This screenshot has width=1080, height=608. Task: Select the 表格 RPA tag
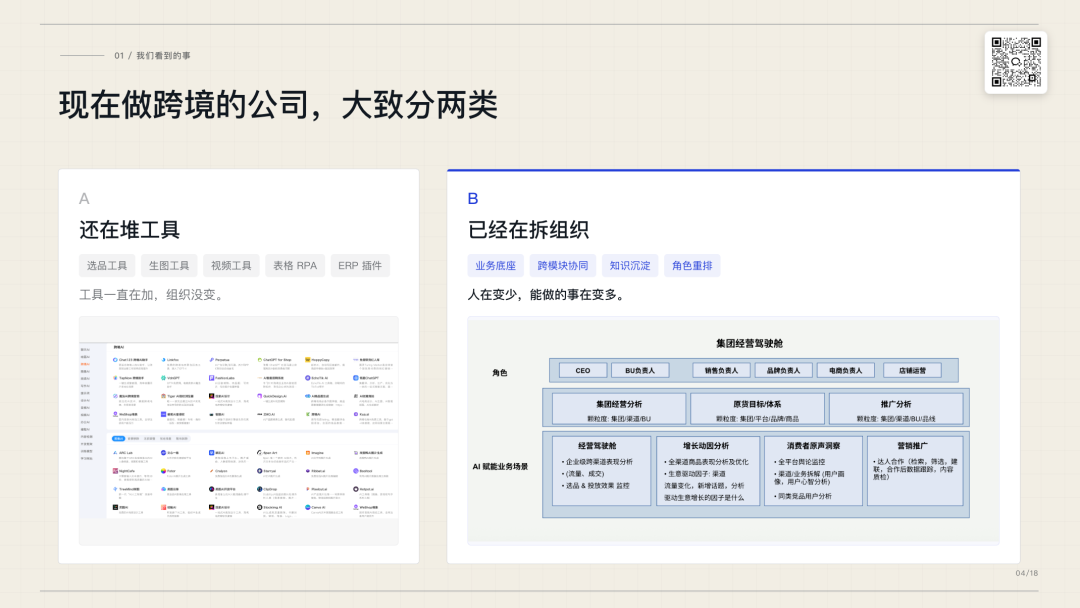click(x=295, y=266)
